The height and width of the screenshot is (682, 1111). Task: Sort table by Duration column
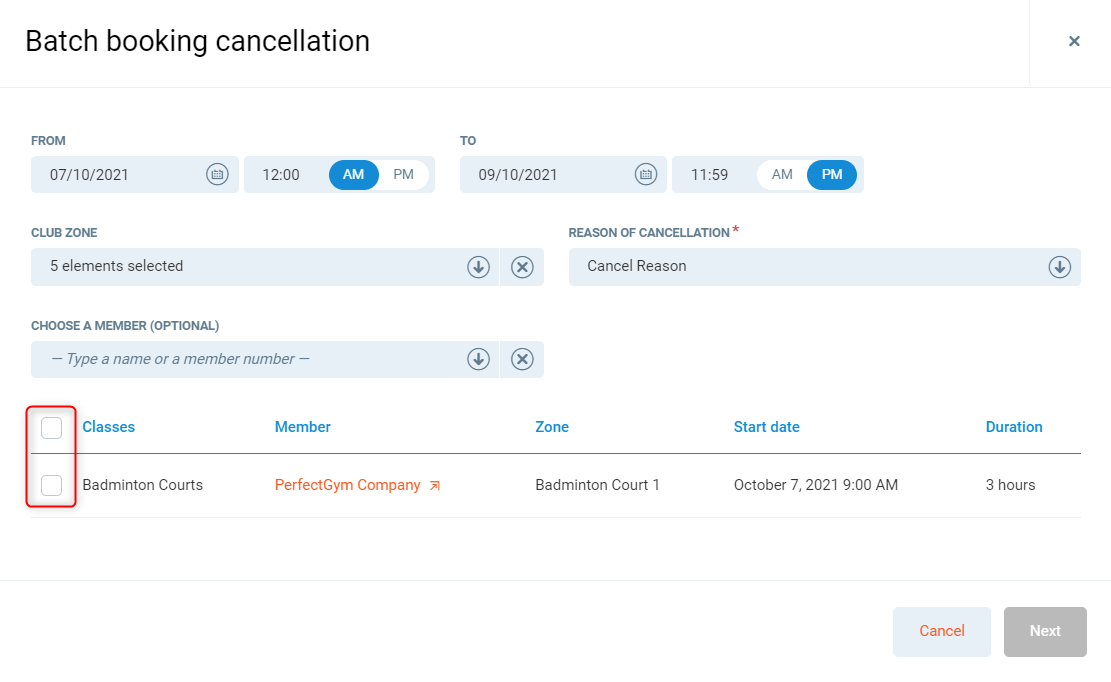coord(1013,427)
